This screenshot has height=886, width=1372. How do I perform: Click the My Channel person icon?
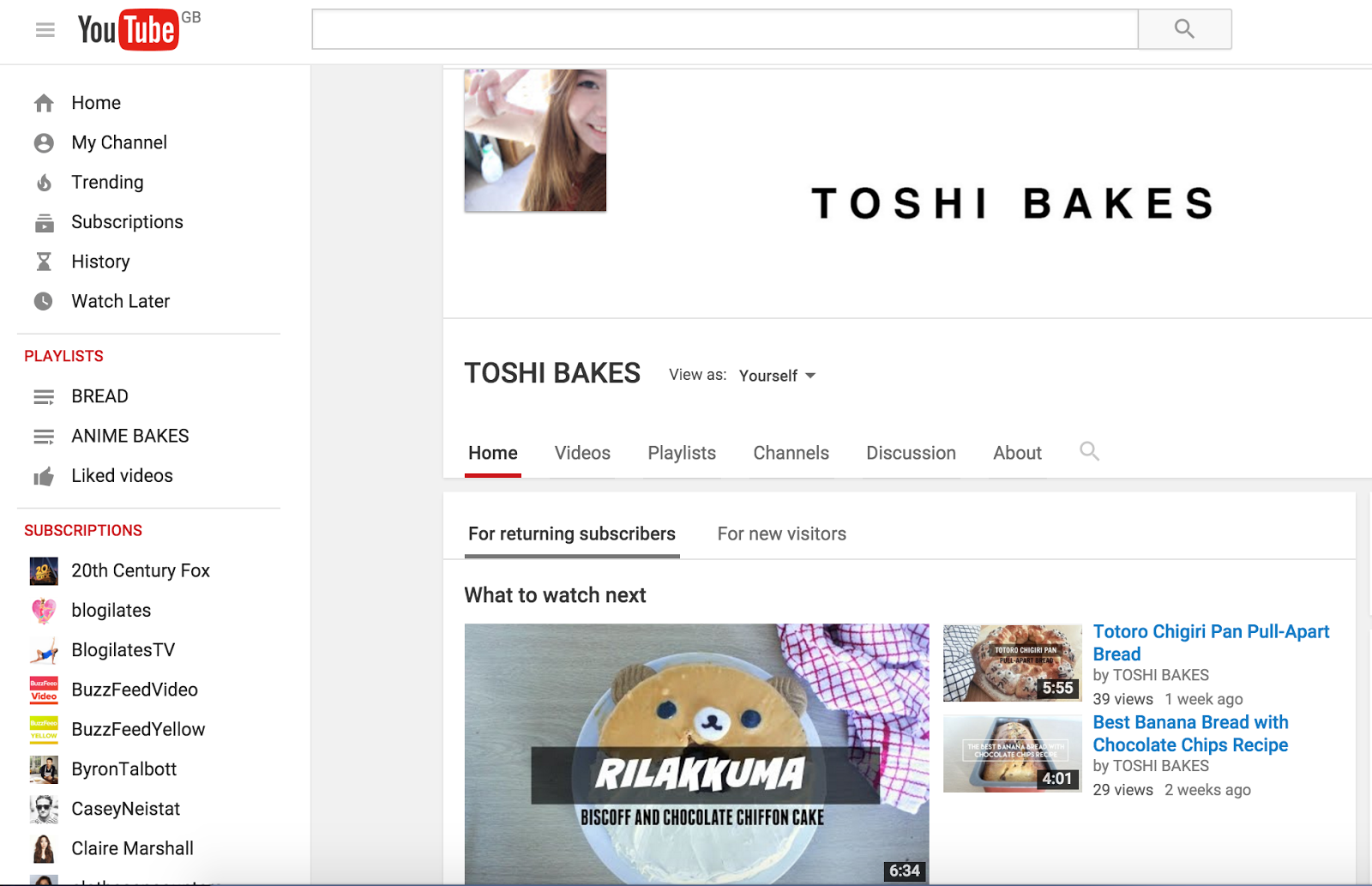(44, 143)
